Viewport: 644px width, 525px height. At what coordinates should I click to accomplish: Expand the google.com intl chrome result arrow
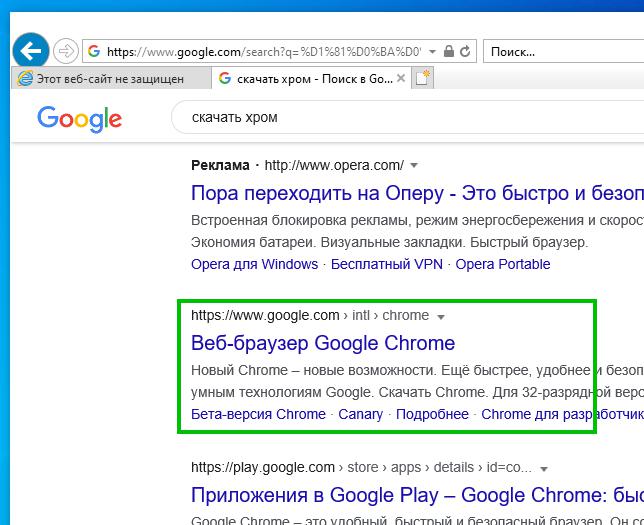441,317
